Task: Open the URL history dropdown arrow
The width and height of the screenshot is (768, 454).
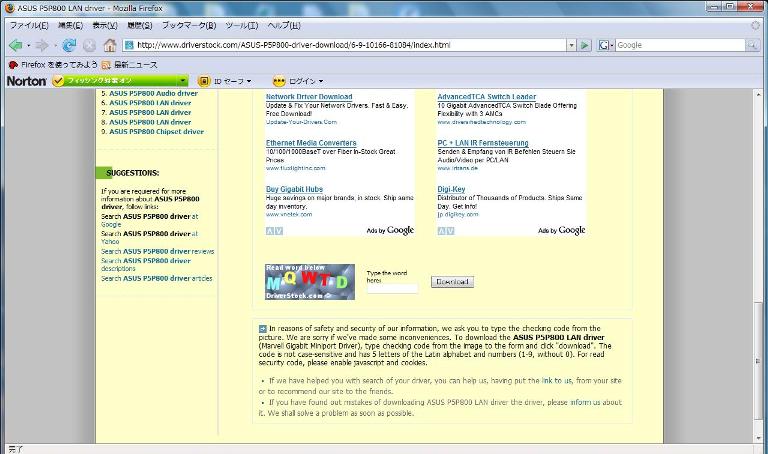Action: [x=571, y=45]
